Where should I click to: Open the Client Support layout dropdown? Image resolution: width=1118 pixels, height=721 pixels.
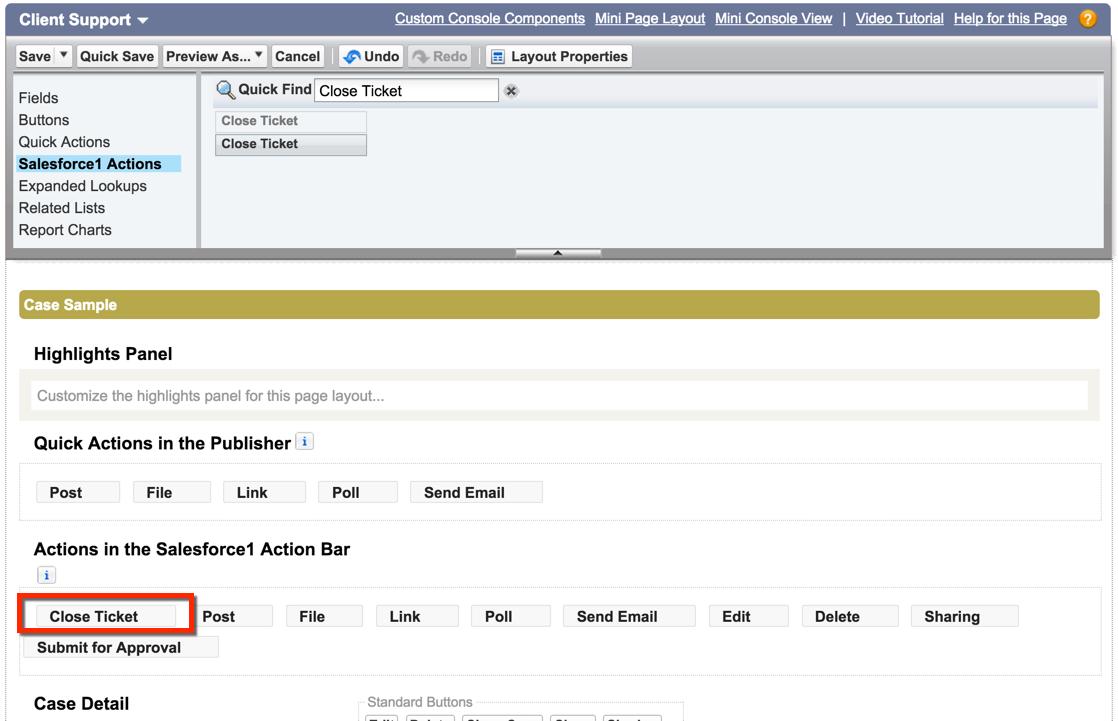[142, 21]
